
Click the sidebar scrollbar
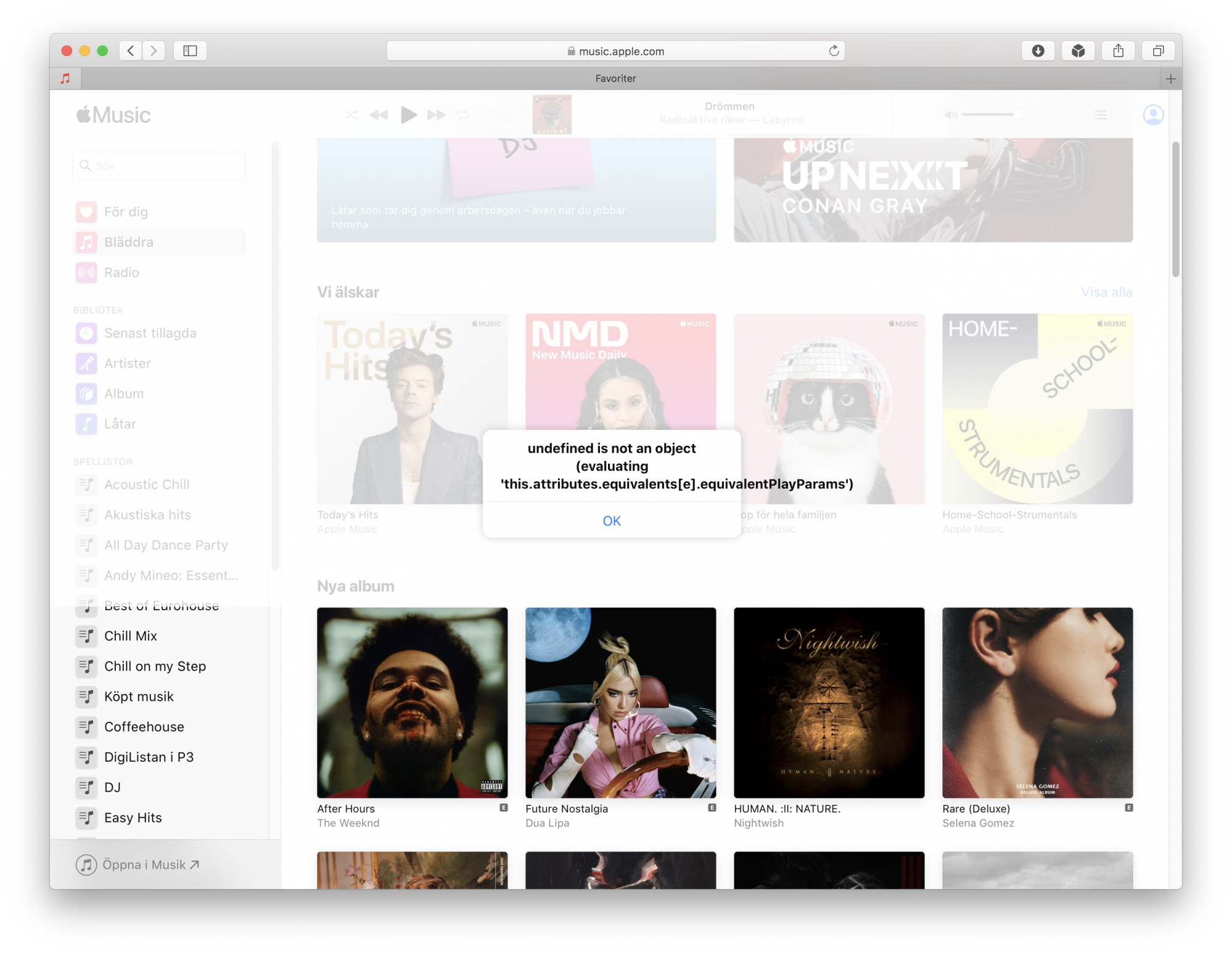tap(275, 356)
